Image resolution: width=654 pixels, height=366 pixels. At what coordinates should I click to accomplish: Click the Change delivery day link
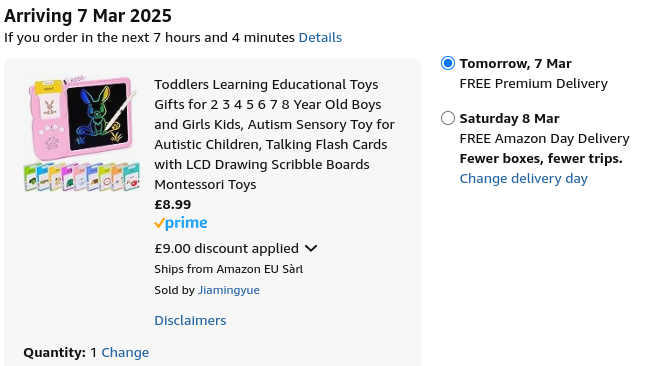pos(523,178)
